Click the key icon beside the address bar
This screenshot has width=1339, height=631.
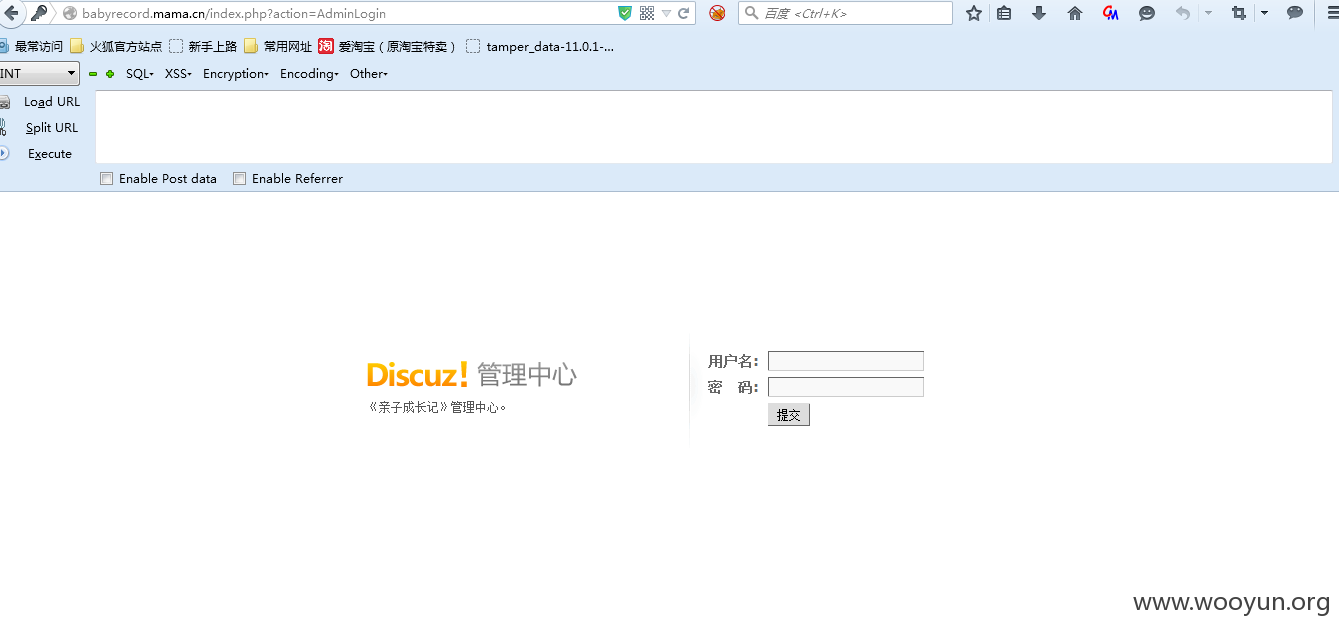39,13
